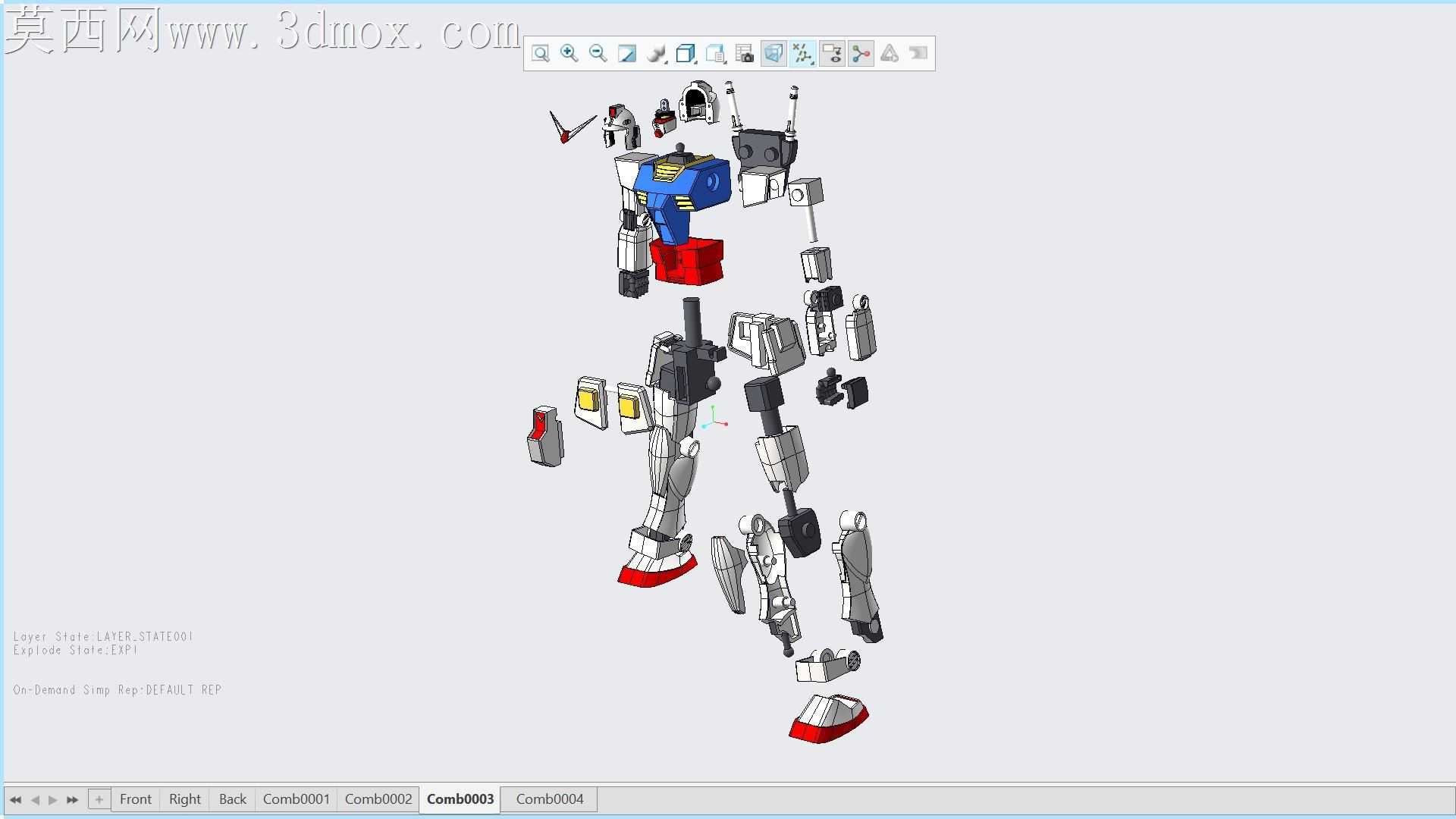Open the Comb0004 tab
This screenshot has width=1456, height=819.
[x=550, y=799]
